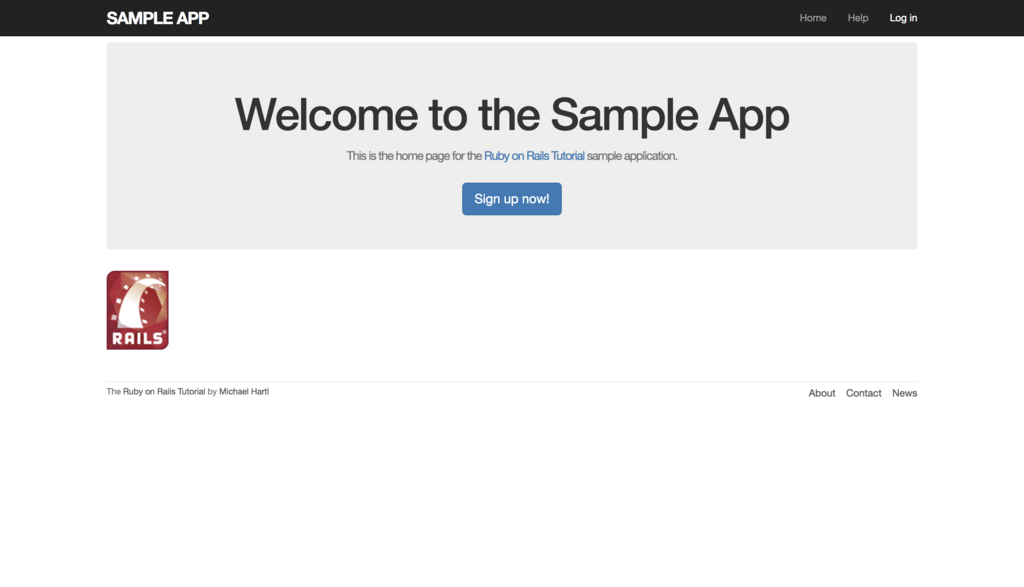Open the Home navigation item
The height and width of the screenshot is (587, 1024).
click(x=812, y=18)
